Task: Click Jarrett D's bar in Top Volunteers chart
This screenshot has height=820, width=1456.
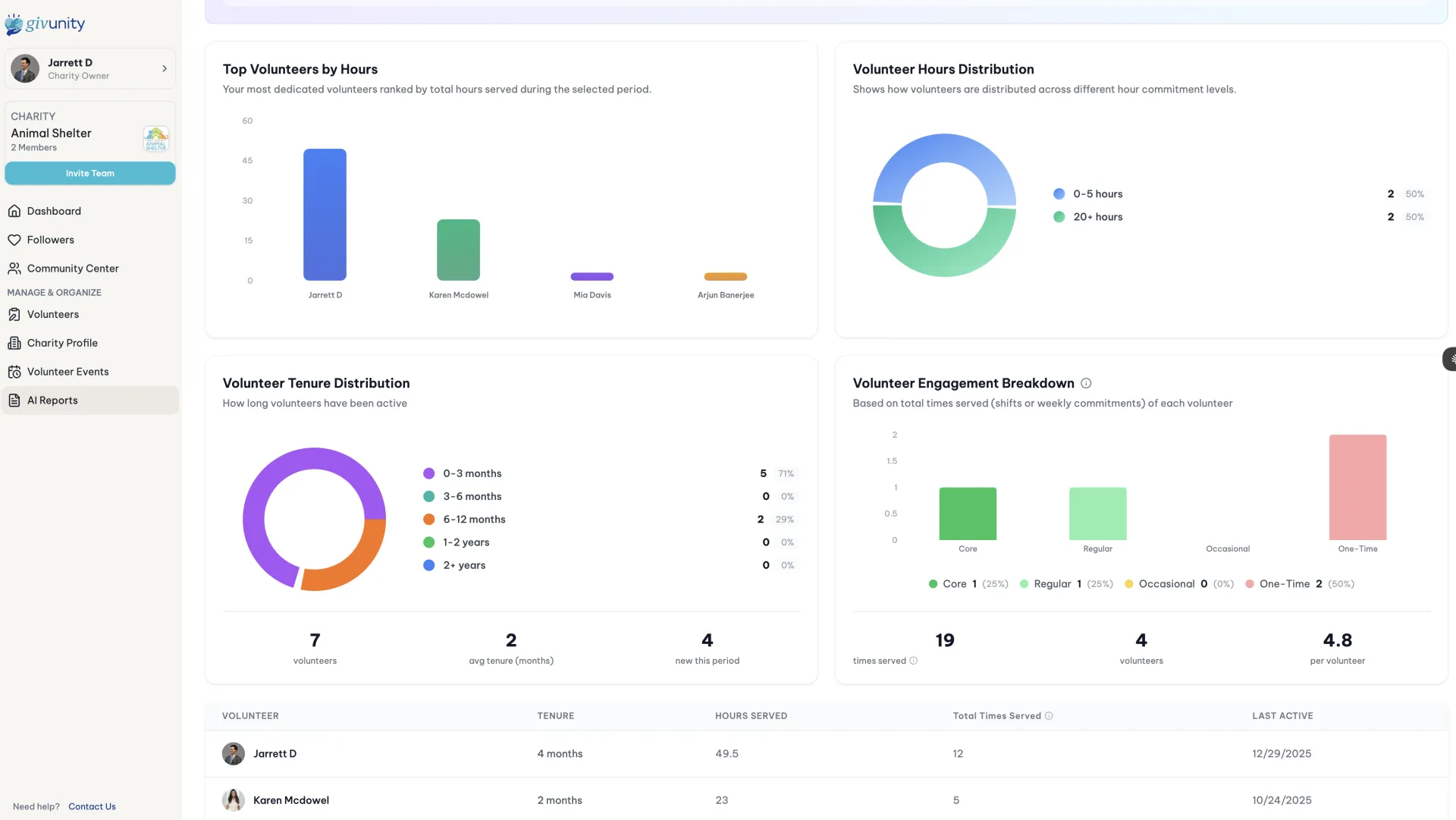Action: coord(325,214)
